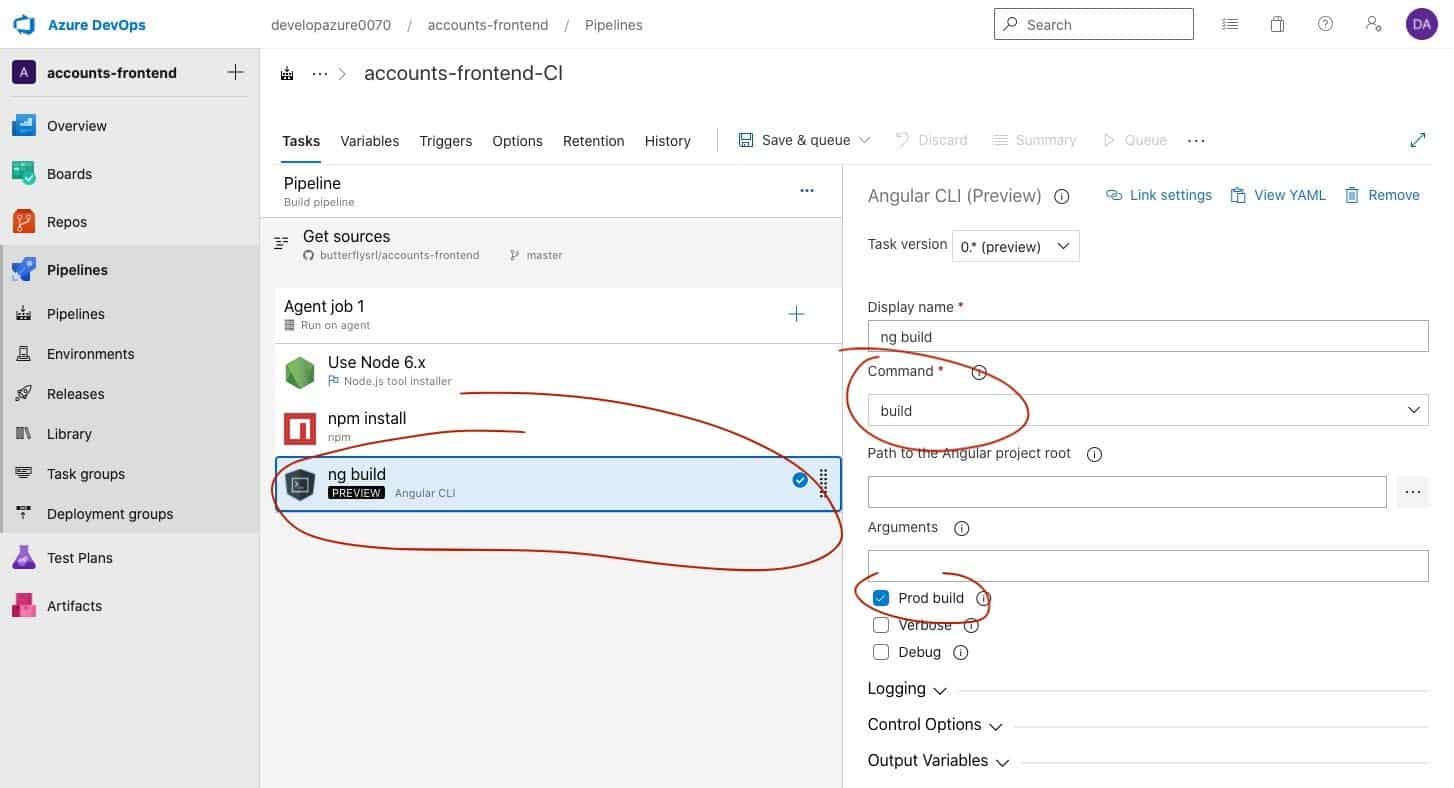Switch to the Retention tab
Viewport: 1454px width, 788px height.
[593, 141]
